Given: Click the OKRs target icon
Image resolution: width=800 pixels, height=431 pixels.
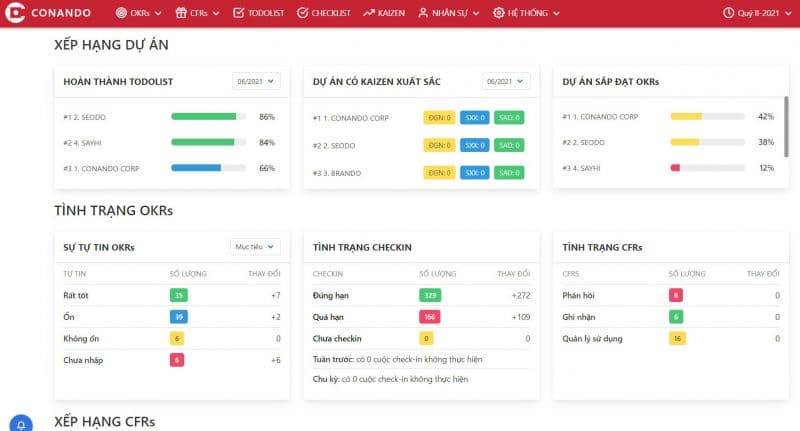Looking at the screenshot, I should 121,13.
